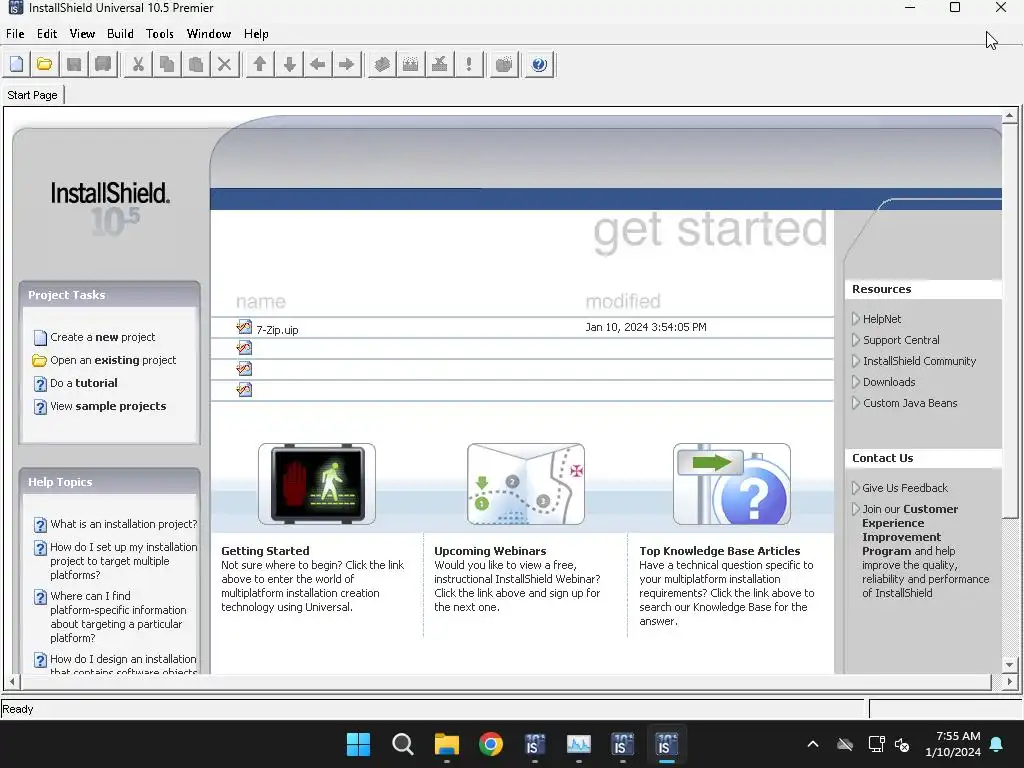Click the Move Left arrow toolbar icon
The image size is (1024, 768).
point(318,64)
